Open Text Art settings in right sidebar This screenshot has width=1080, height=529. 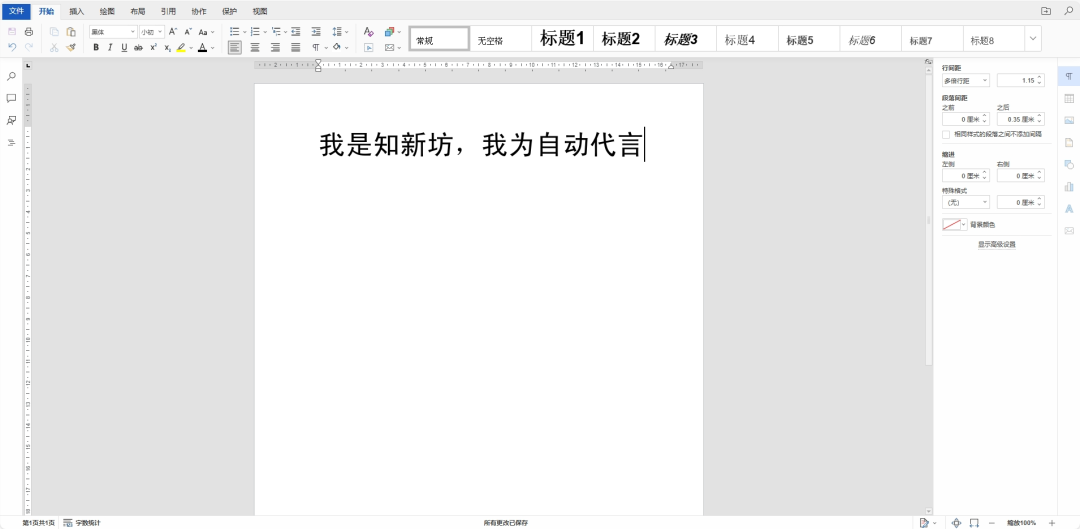1069,209
